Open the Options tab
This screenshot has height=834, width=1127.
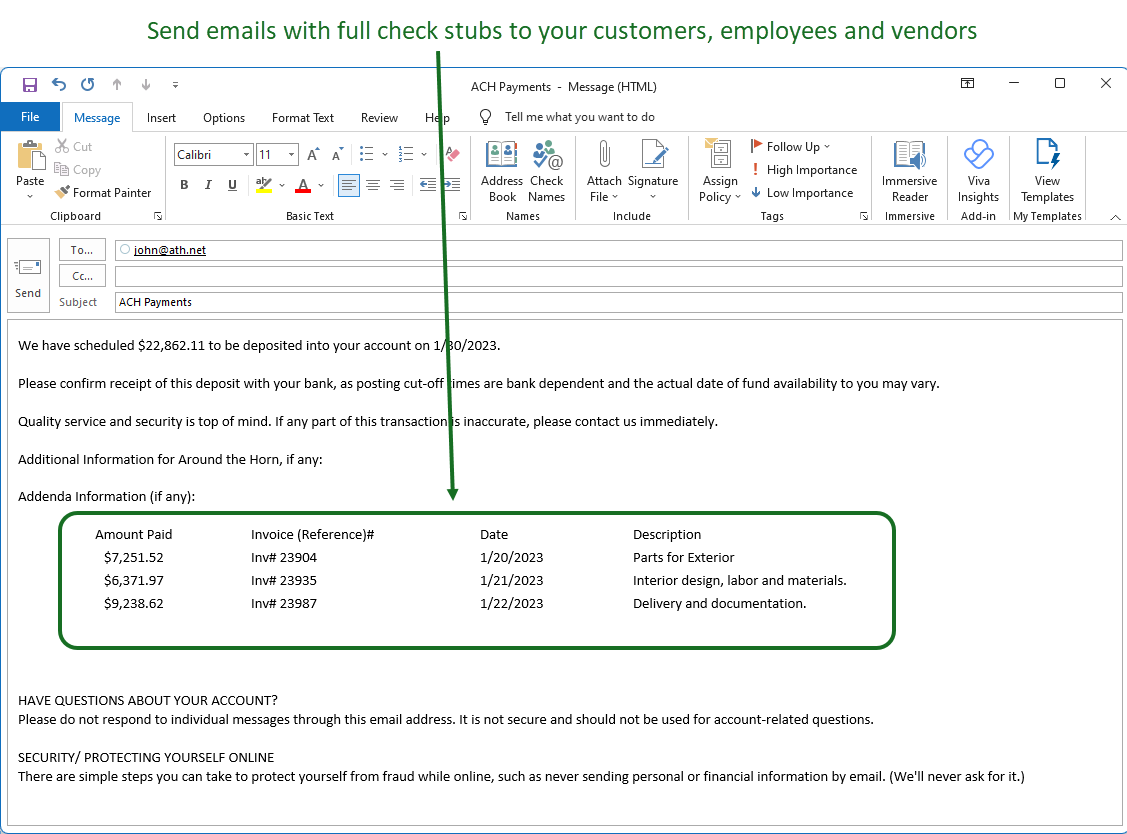pyautogui.click(x=224, y=118)
